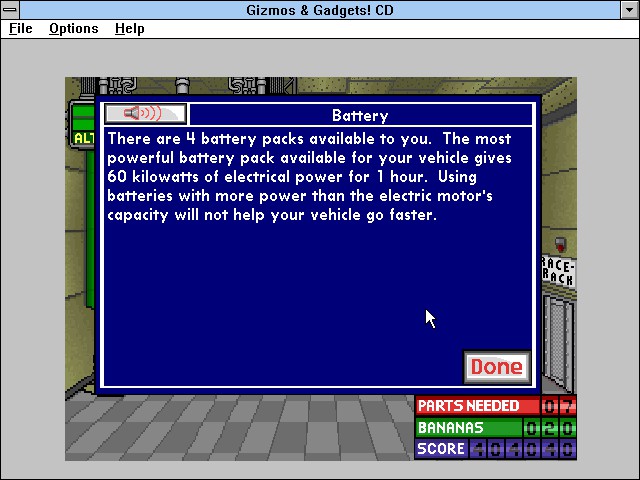Click the red Done button

pos(497,367)
